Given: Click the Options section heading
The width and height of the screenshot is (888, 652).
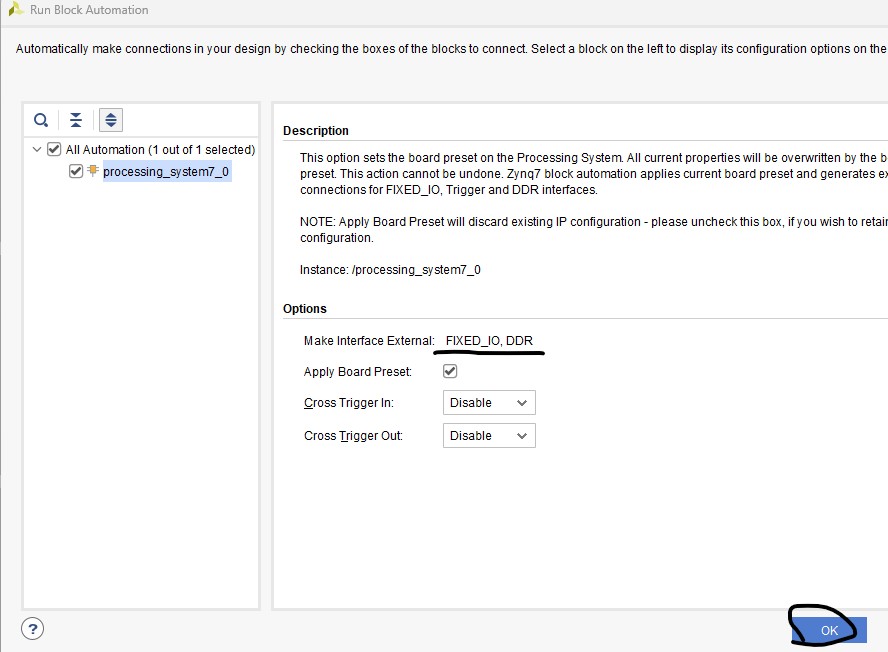Looking at the screenshot, I should (x=305, y=309).
